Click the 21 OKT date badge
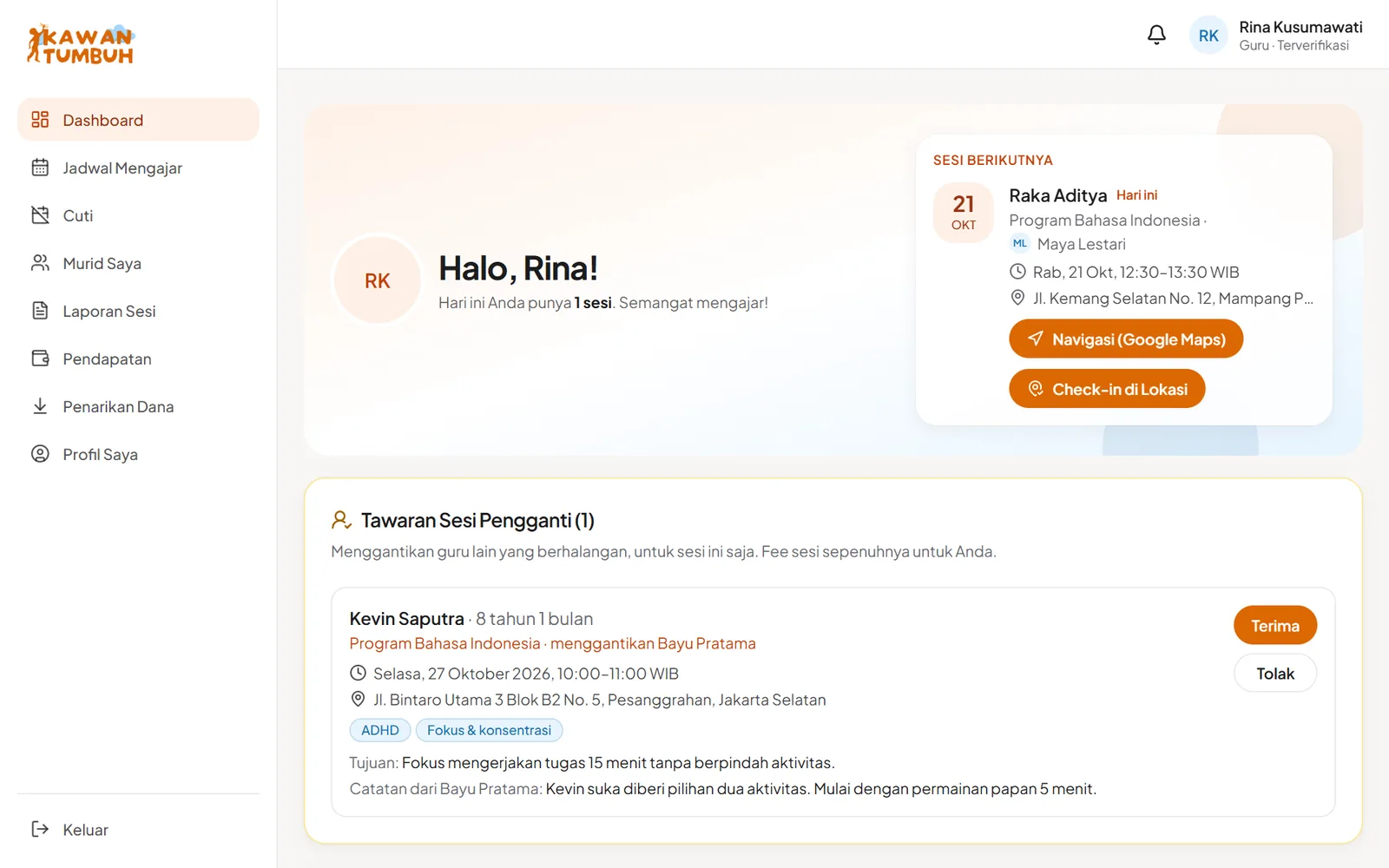Screen dimensions: 1389x868 point(964,212)
